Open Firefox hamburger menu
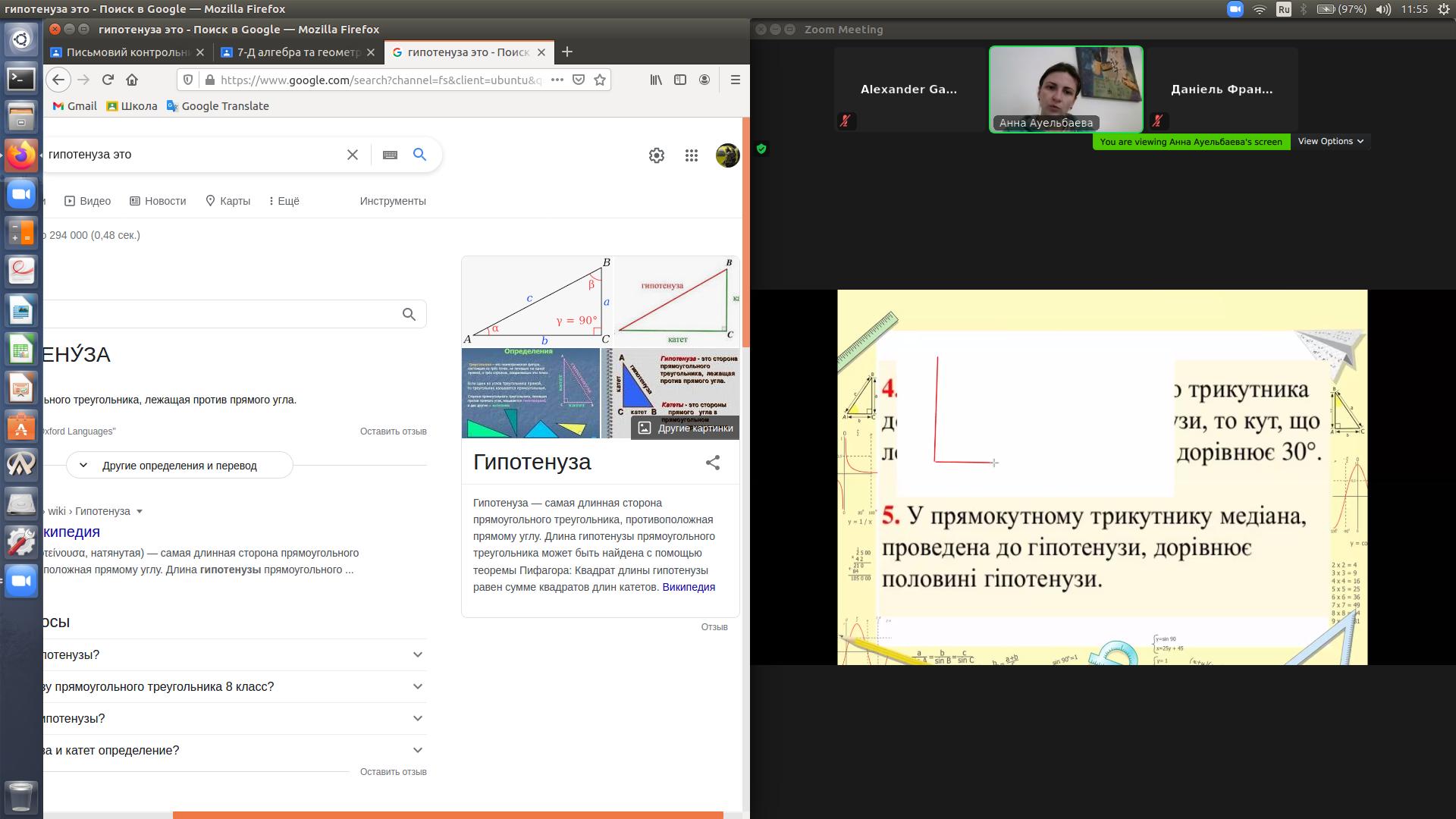1456x819 pixels. [x=735, y=80]
